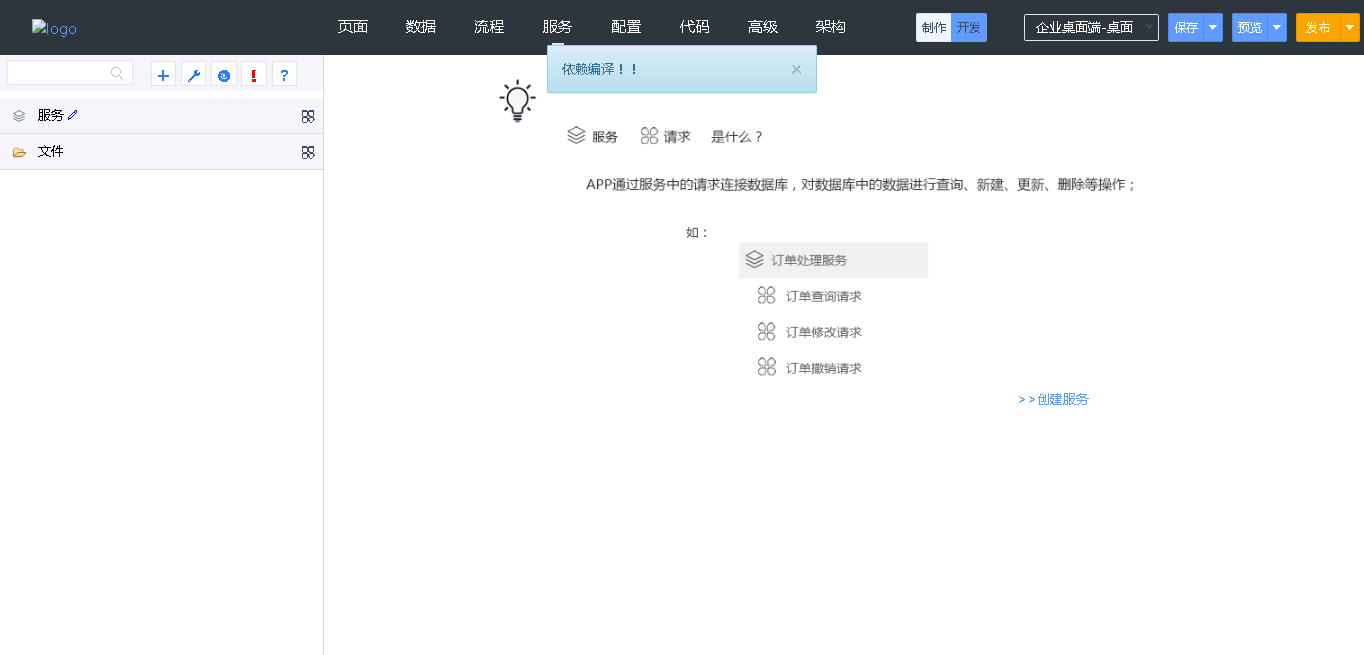The height and width of the screenshot is (655, 1364).
Task: Click the blue plus add icon
Action: point(164,74)
